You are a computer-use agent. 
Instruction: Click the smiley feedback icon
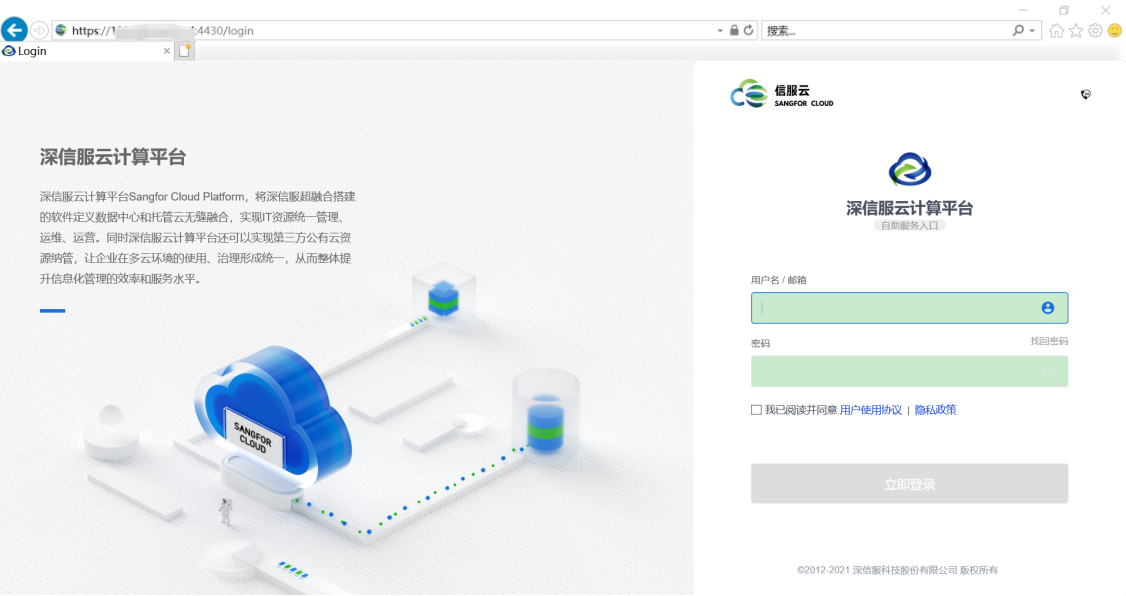(x=1115, y=30)
